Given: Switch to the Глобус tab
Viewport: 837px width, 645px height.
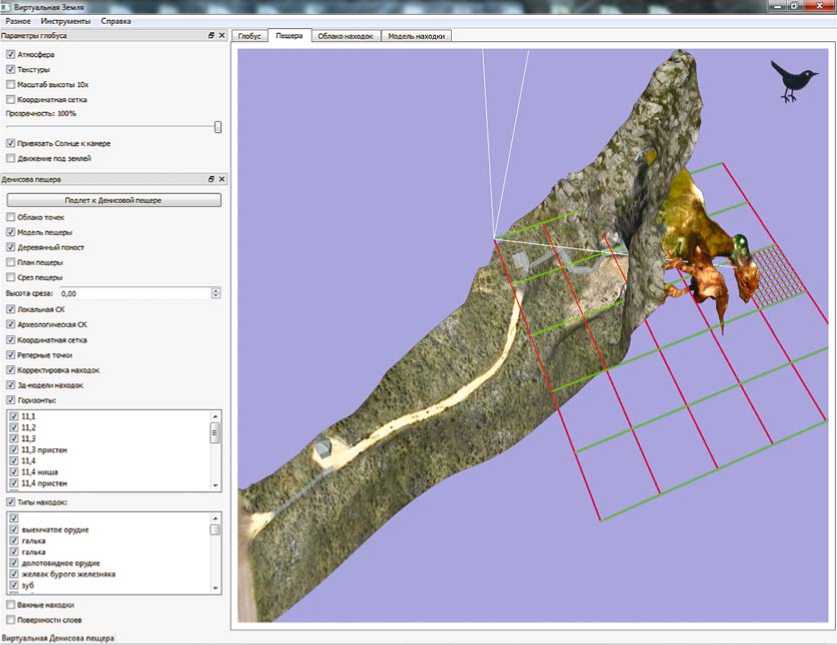Looking at the screenshot, I should click(x=249, y=36).
